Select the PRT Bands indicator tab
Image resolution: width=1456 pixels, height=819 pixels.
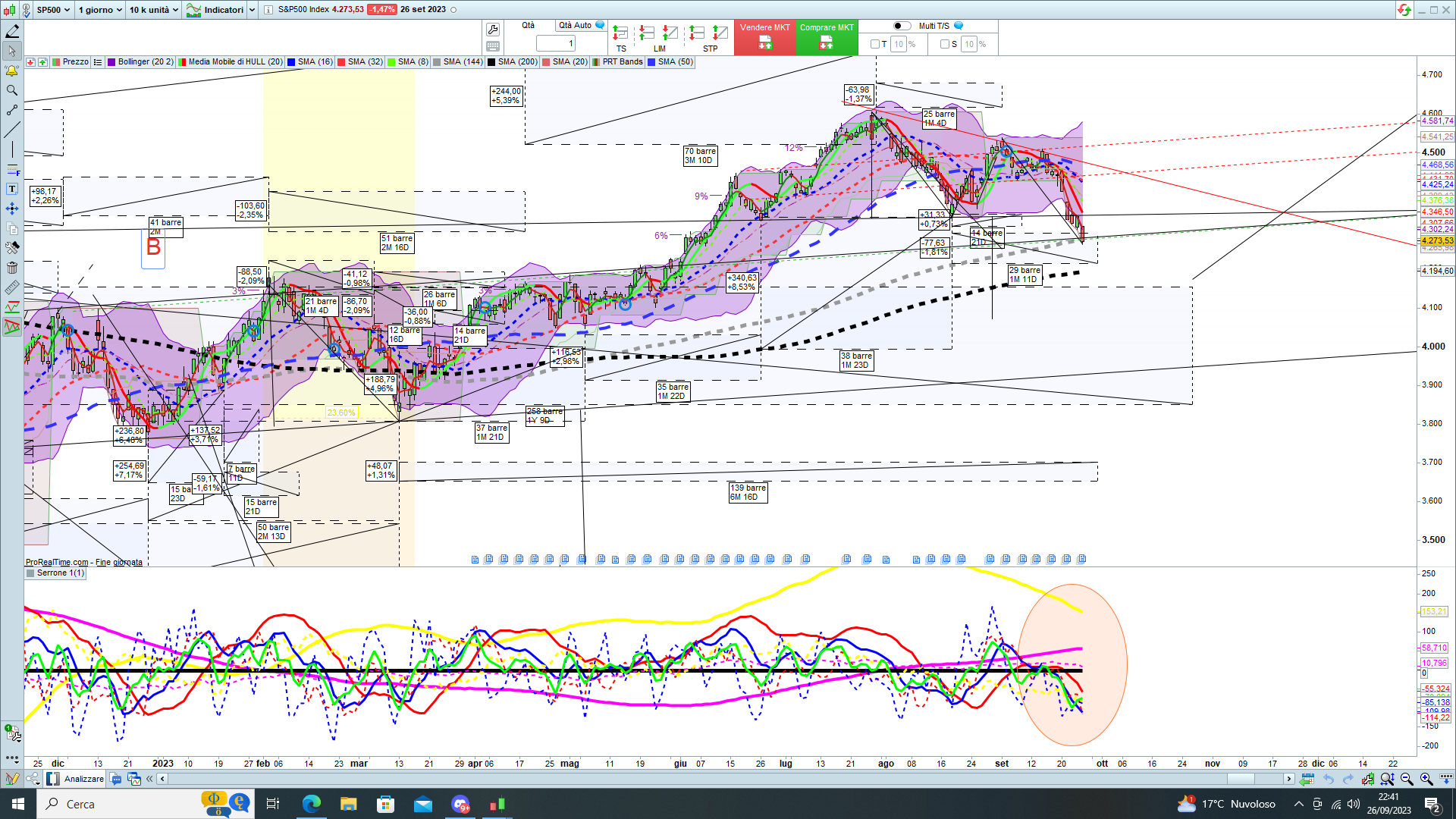tap(617, 62)
